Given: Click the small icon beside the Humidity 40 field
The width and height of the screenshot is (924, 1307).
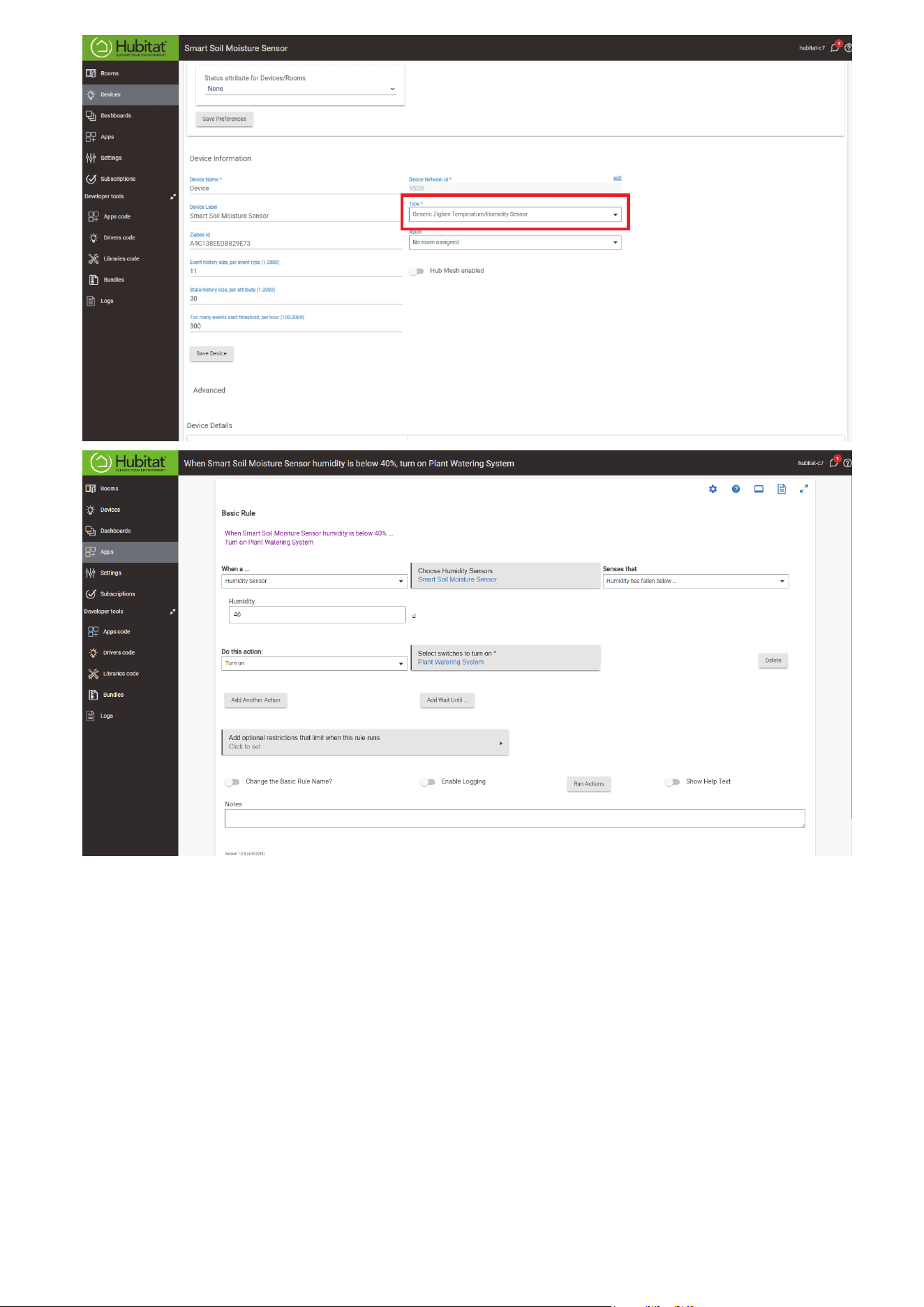Looking at the screenshot, I should (414, 616).
